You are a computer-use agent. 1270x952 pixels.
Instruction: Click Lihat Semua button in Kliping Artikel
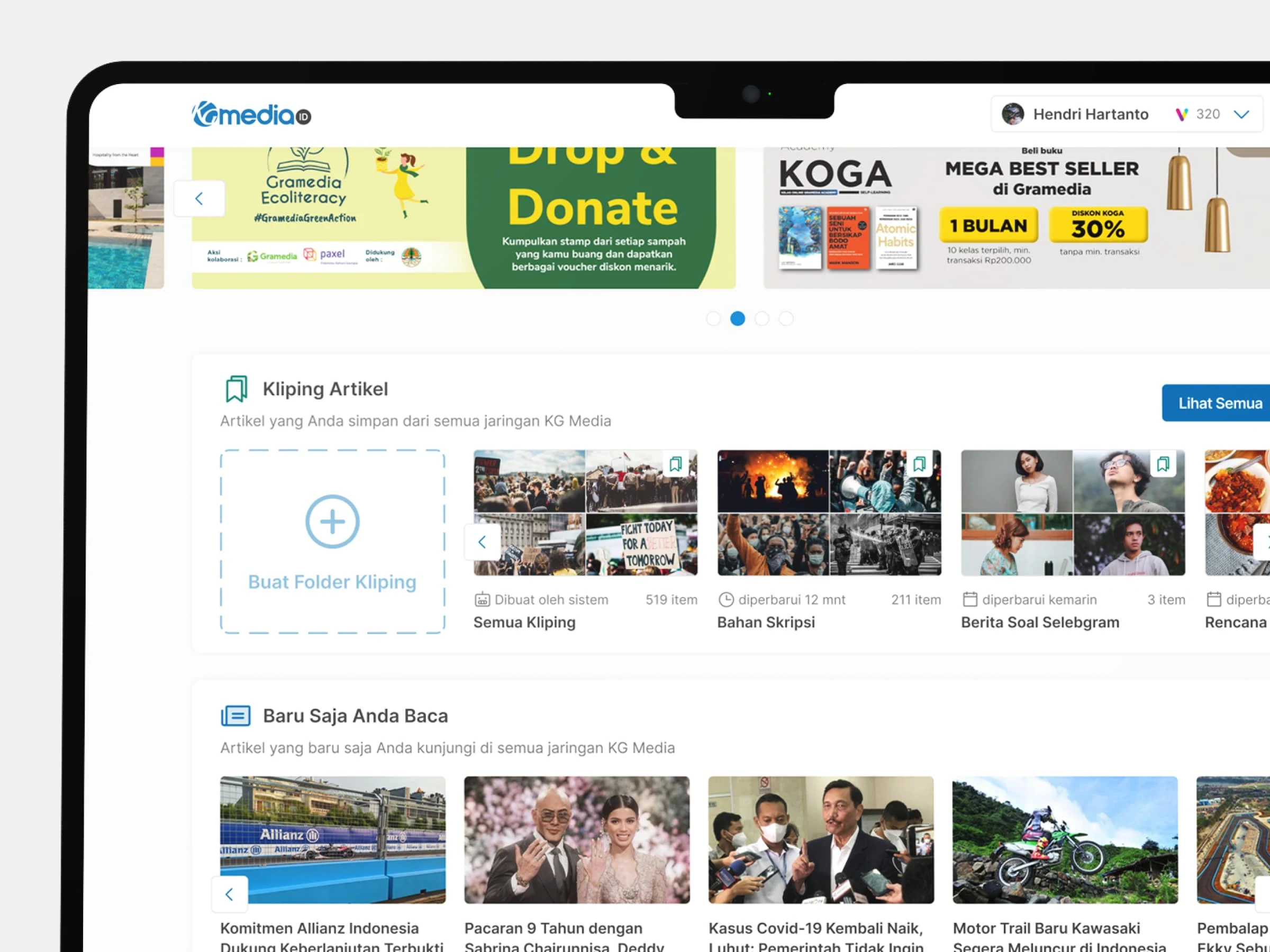click(x=1216, y=404)
